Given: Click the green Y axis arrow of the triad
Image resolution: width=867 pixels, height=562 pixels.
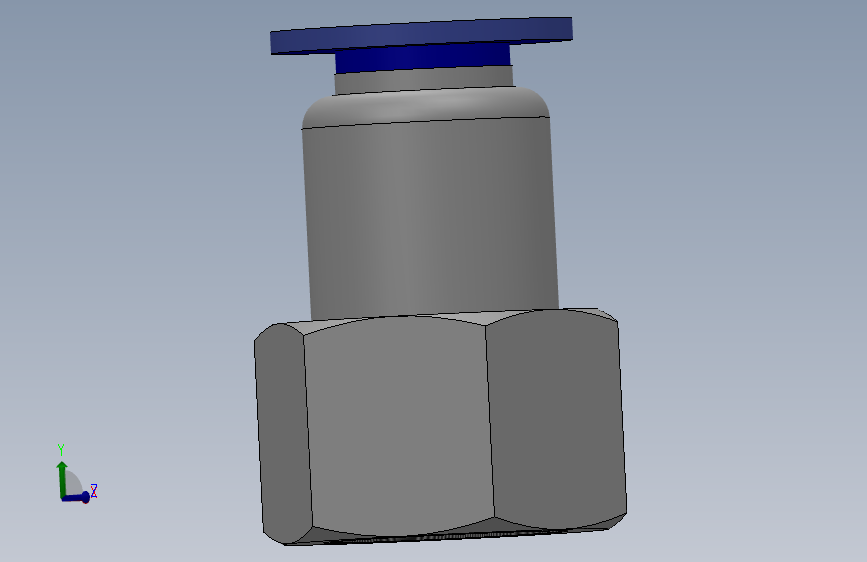Looking at the screenshot, I should point(62,478).
